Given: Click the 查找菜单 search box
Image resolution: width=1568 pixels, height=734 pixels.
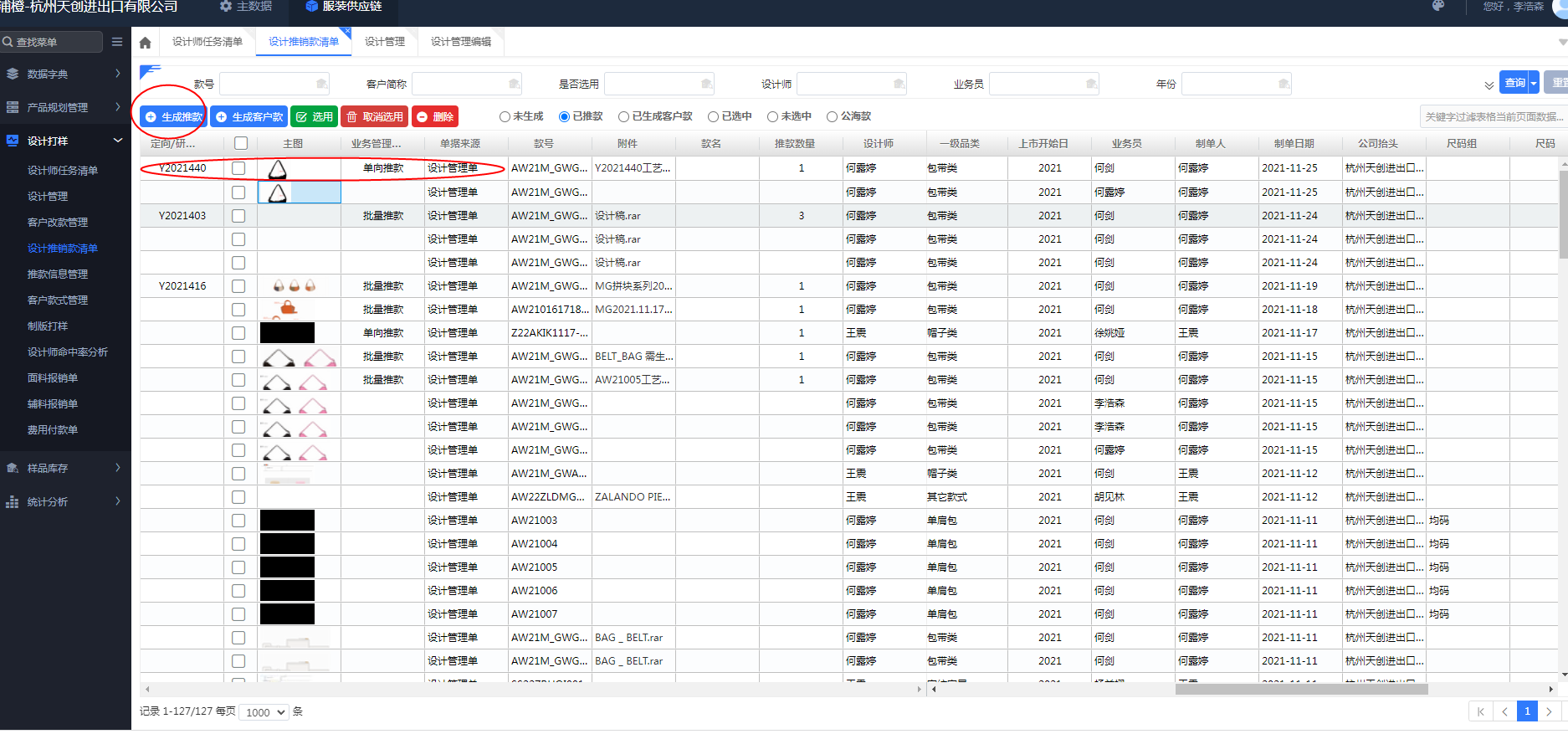Looking at the screenshot, I should (x=52, y=42).
